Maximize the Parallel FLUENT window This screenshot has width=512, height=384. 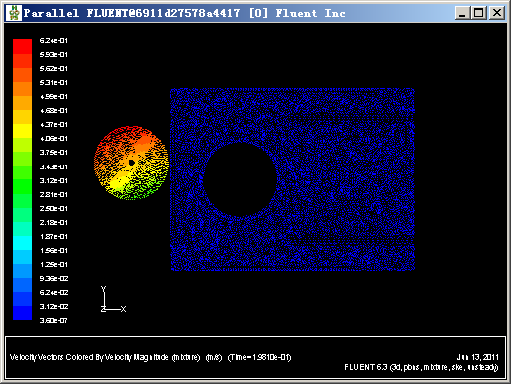pos(479,13)
